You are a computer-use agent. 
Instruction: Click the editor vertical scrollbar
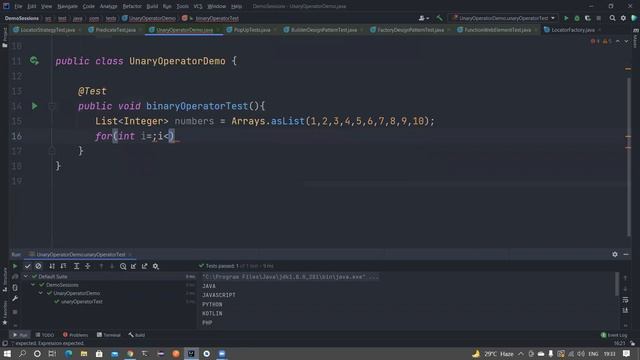click(629, 157)
